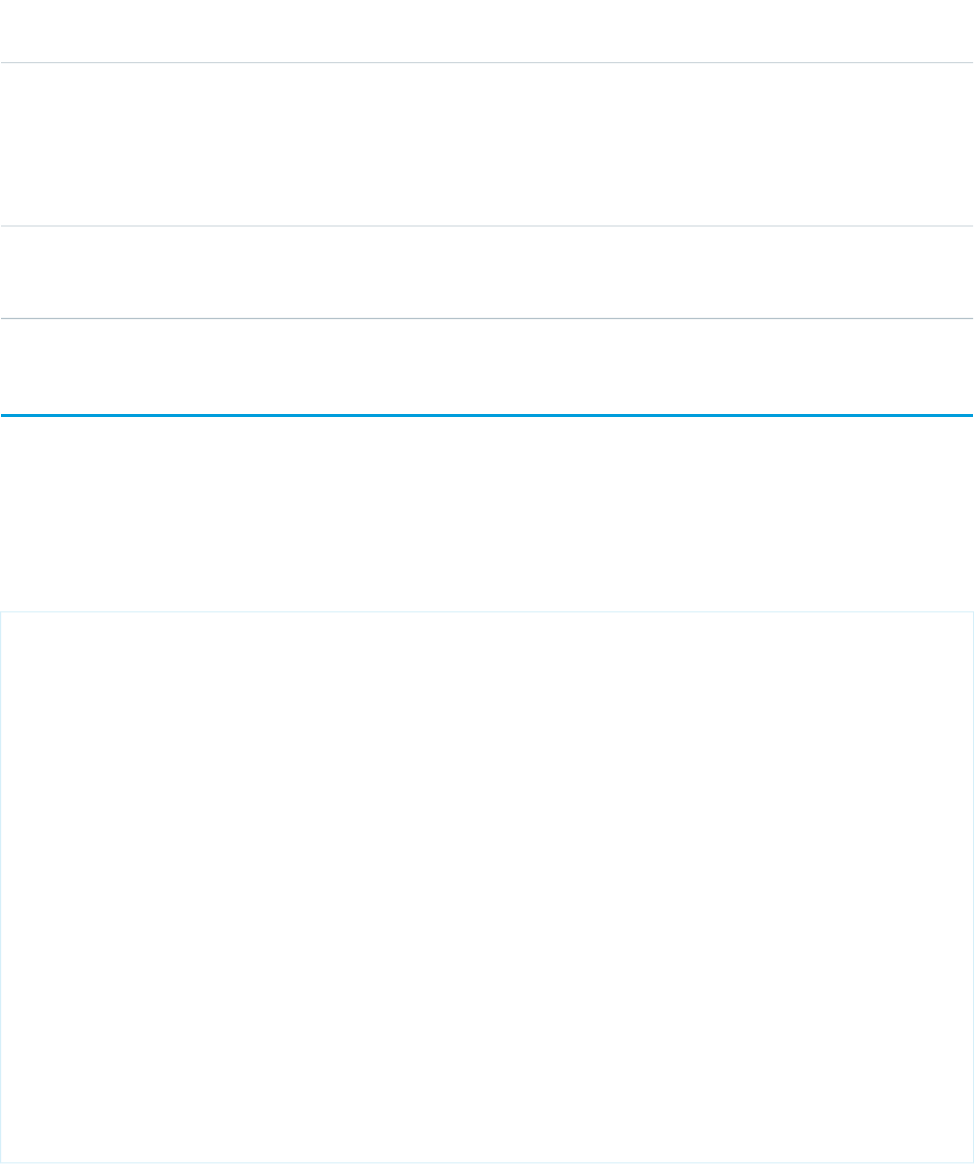The width and height of the screenshot is (974, 1164).
Task: Click the blank section between second and third dividers
Action: 487,272
